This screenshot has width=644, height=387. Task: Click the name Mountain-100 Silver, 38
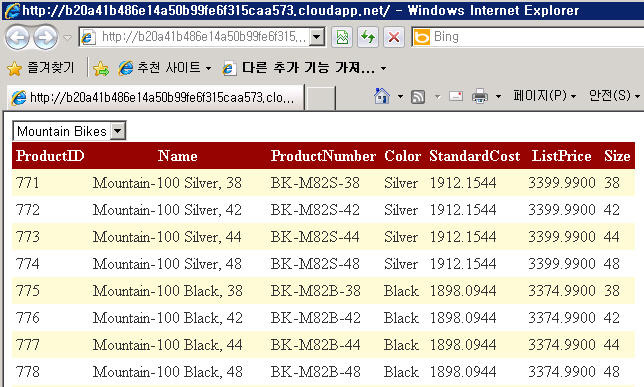(x=167, y=183)
